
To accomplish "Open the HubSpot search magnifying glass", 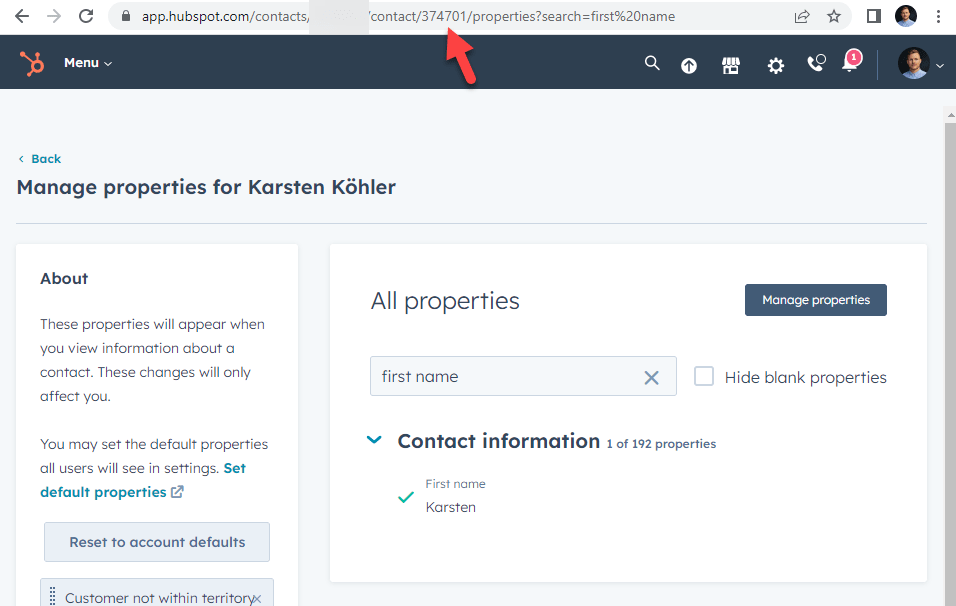I will [x=652, y=62].
